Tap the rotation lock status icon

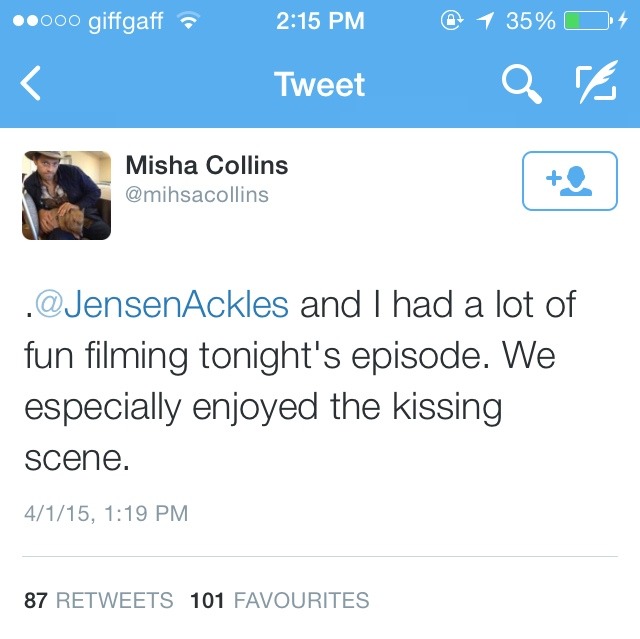coord(451,20)
